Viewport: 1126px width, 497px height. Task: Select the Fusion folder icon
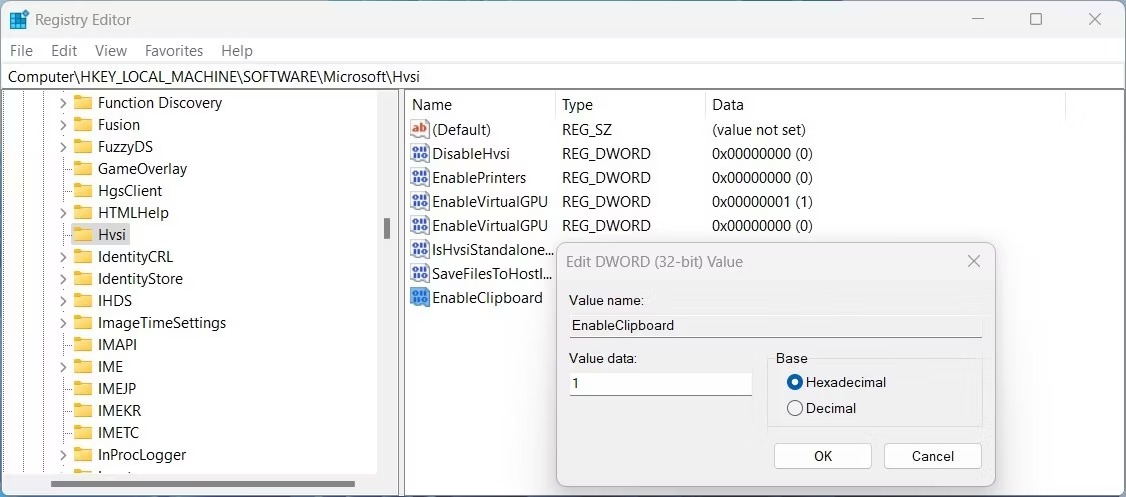click(x=83, y=125)
